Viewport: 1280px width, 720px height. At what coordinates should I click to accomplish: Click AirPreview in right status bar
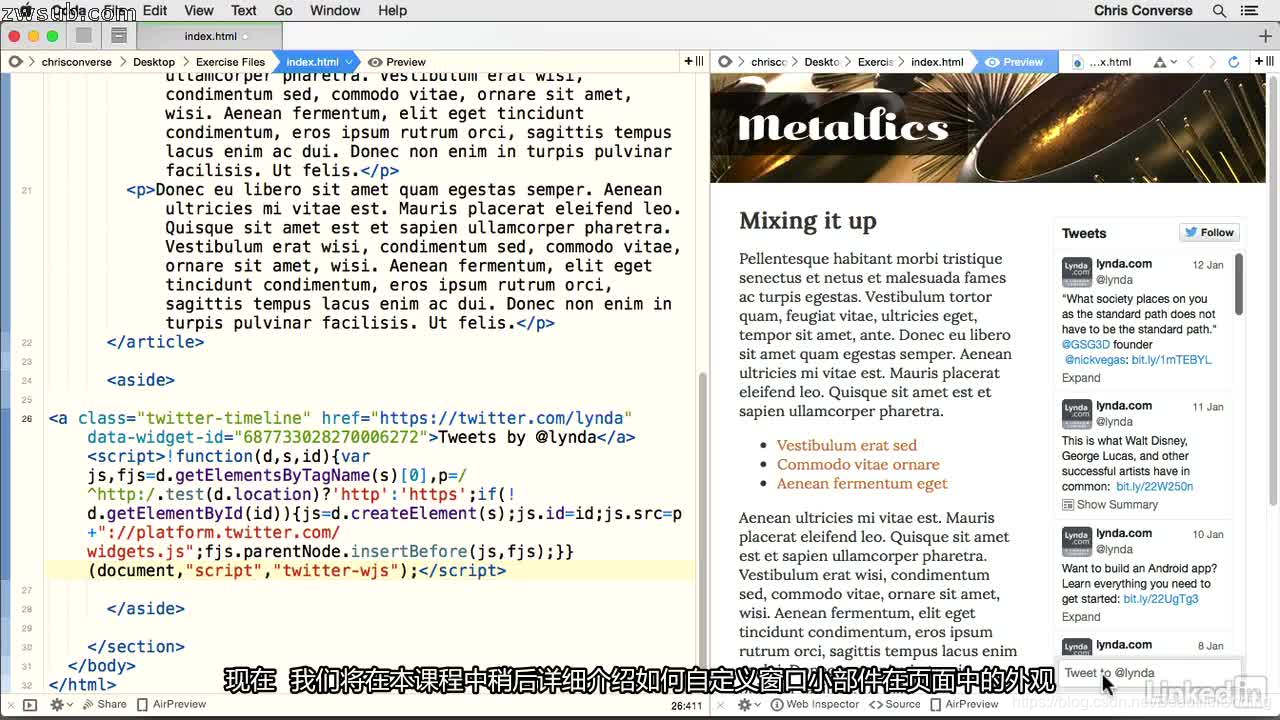pyautogui.click(x=965, y=704)
